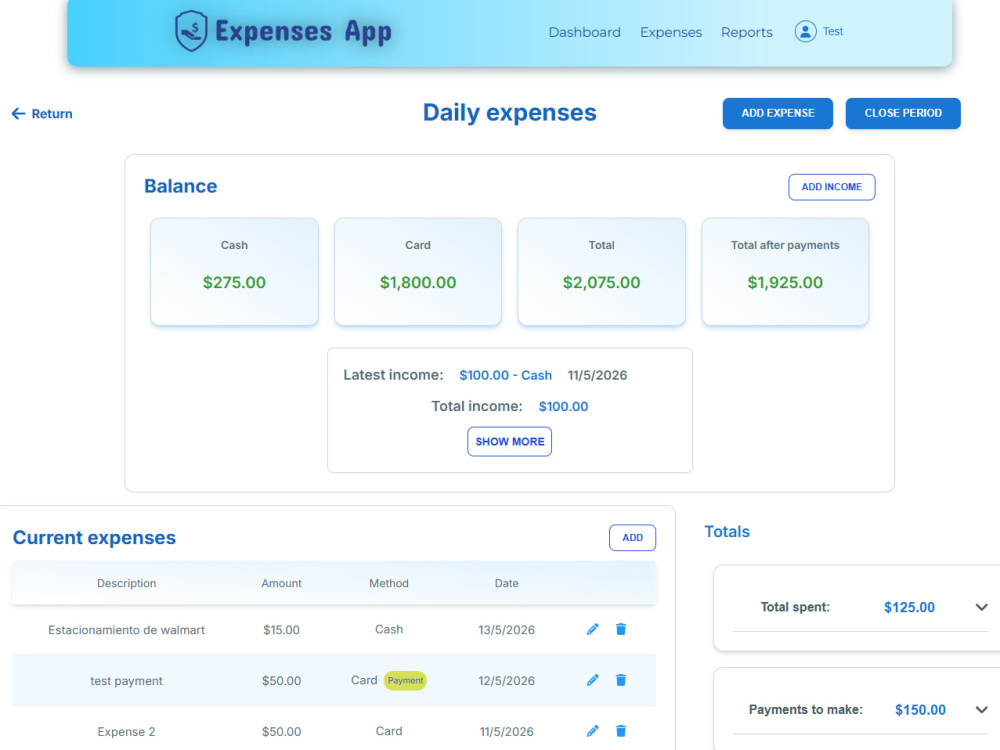Screen dimensions: 1000x750
Task: Click the Amount column header
Action: (x=281, y=583)
